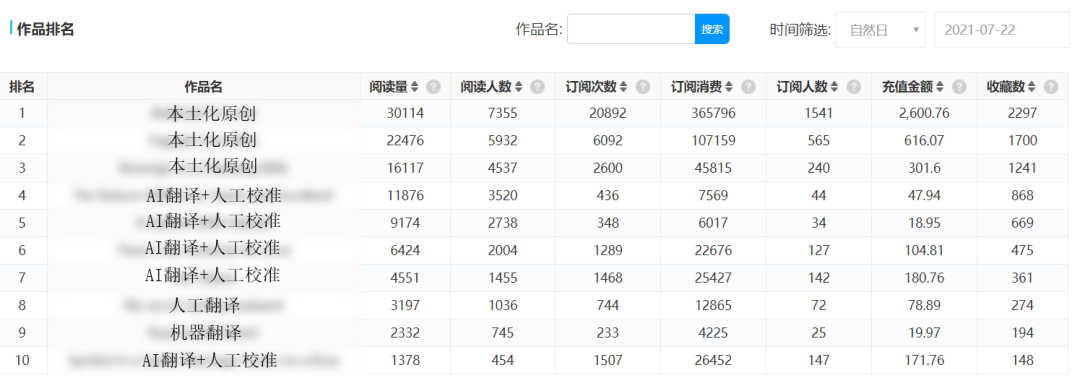1080x386 pixels.
Task: Select the rank 2 本土化原创 work name
Action: 212,141
